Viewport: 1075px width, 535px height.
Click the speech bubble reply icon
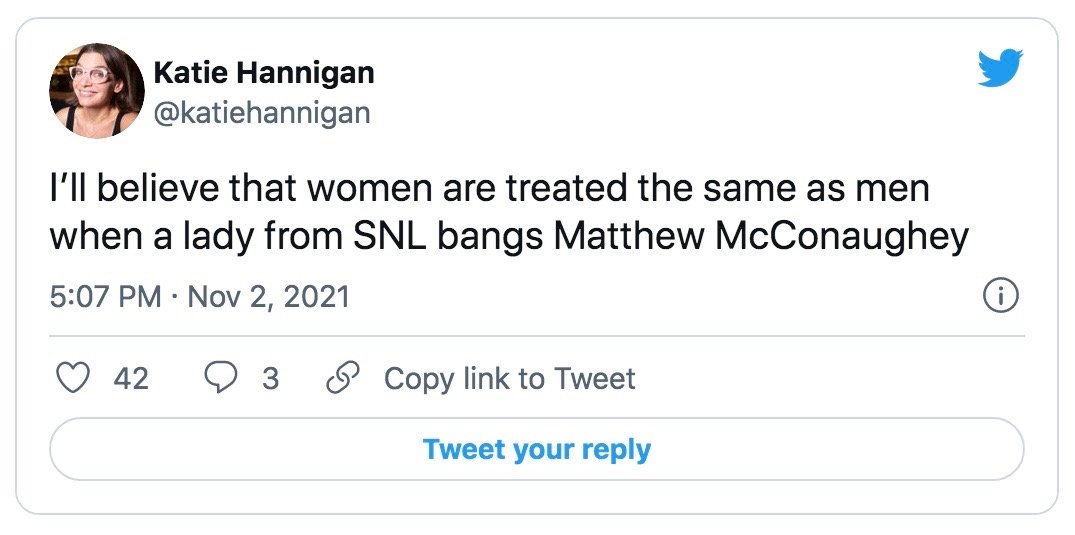click(221, 379)
